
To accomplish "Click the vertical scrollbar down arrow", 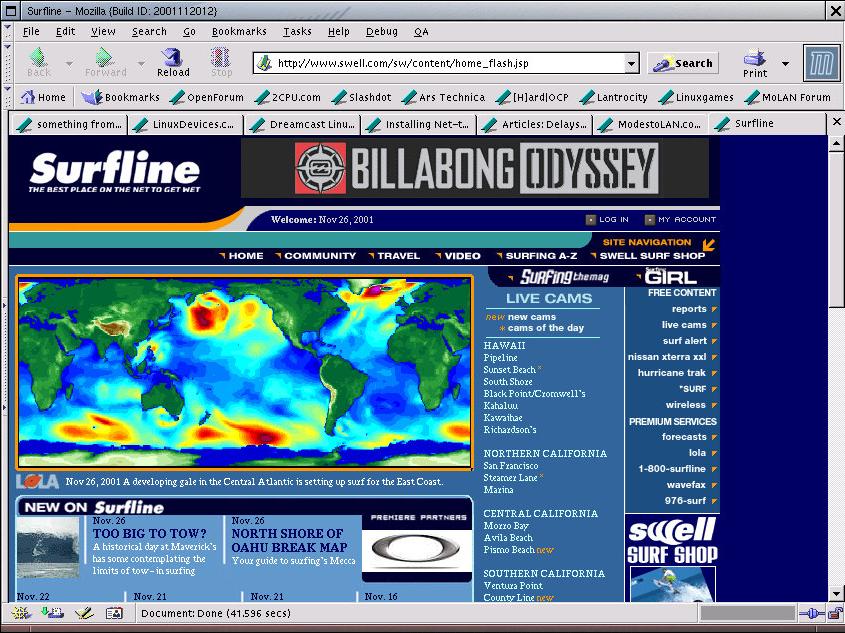I will (836, 594).
